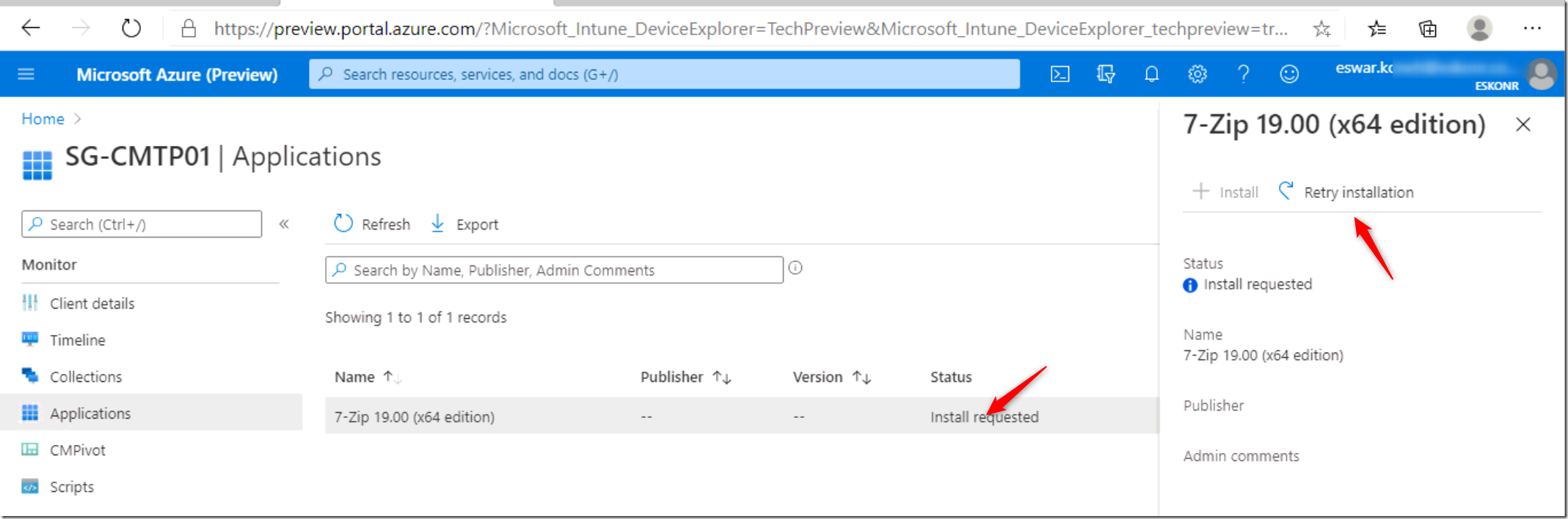Click info icon beside application search box
The width and height of the screenshot is (1568, 519).
(x=795, y=268)
